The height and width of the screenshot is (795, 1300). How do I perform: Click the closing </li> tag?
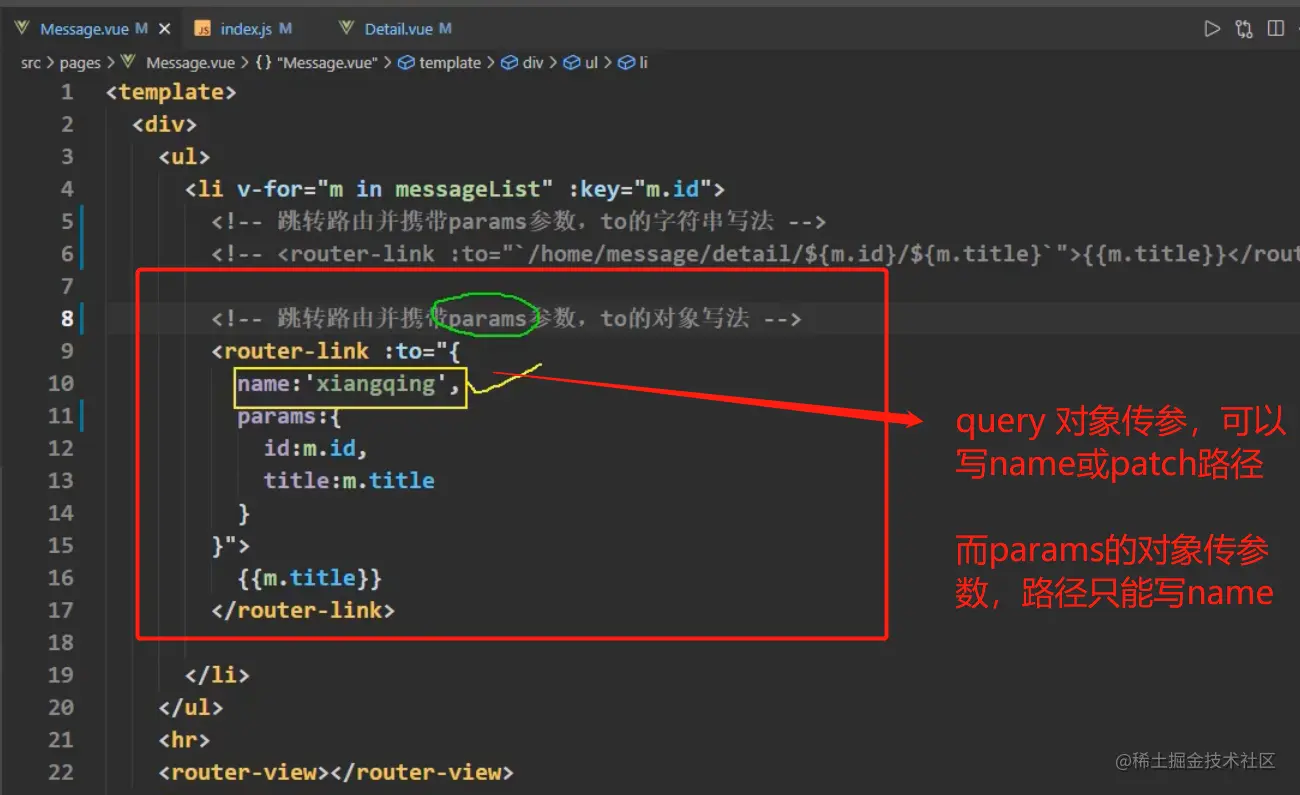217,675
